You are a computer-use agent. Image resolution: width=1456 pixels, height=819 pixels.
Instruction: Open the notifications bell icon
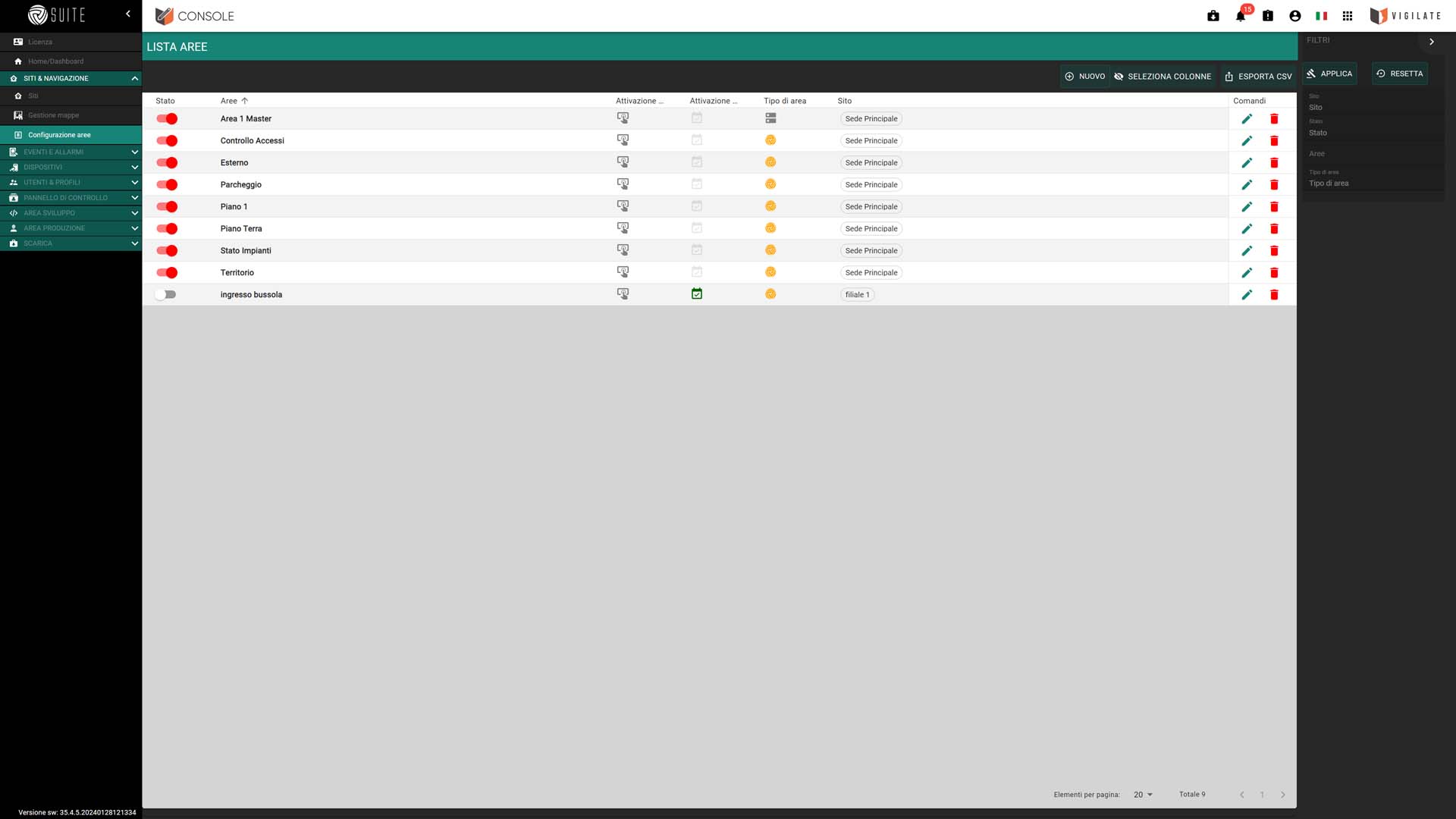1241,16
